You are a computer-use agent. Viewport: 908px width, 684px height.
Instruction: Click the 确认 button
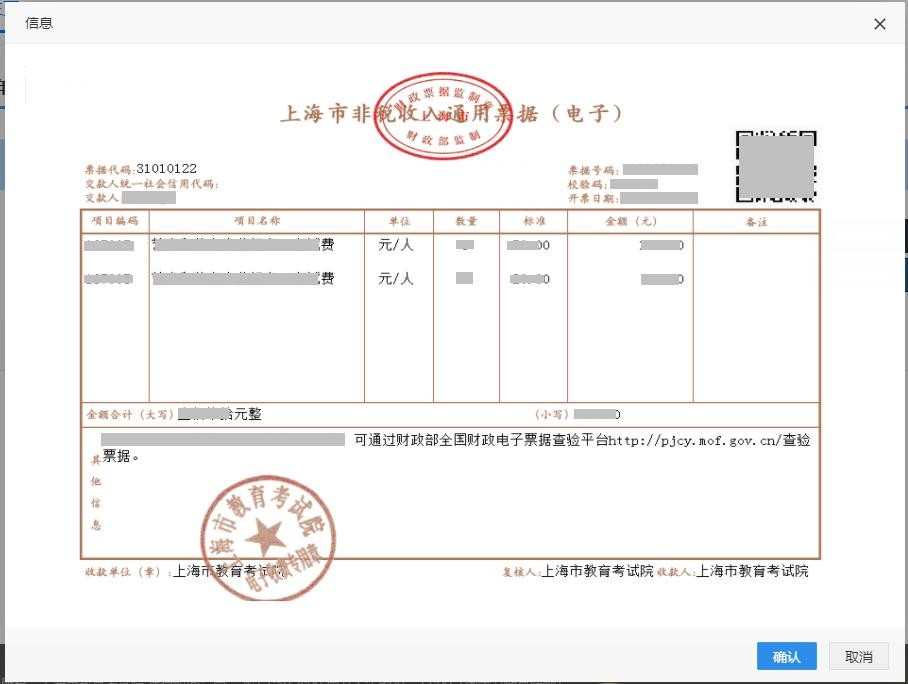tap(786, 656)
